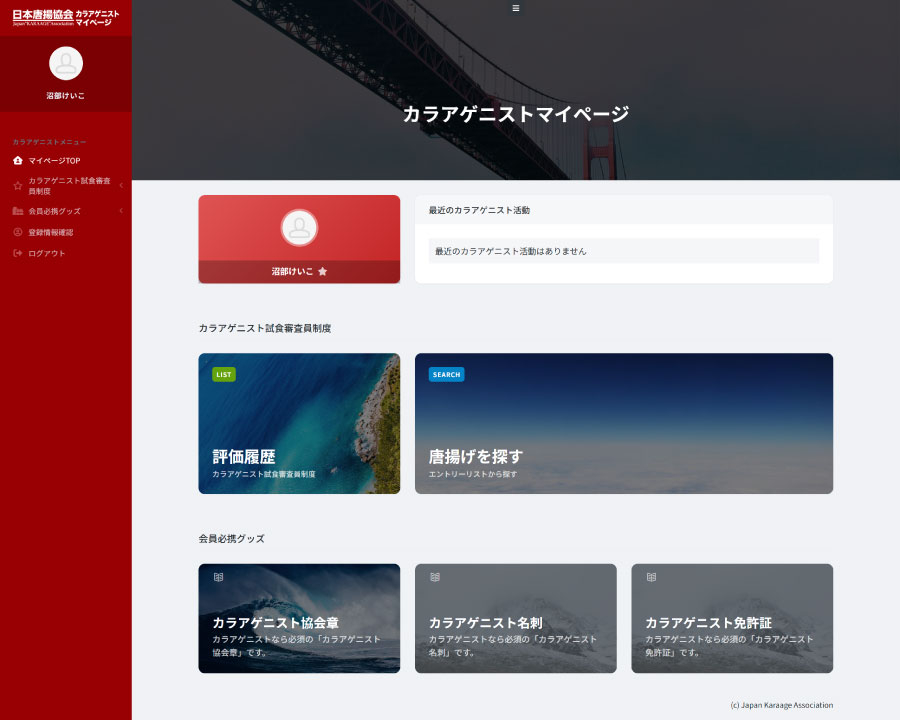
Task: Click the book icon on カラアゲニスト名刺 card
Action: tap(435, 577)
